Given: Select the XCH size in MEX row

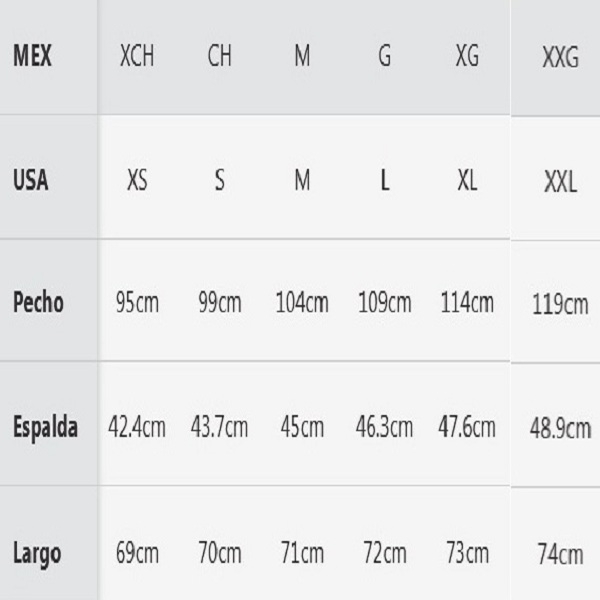Looking at the screenshot, I should coord(137,56).
